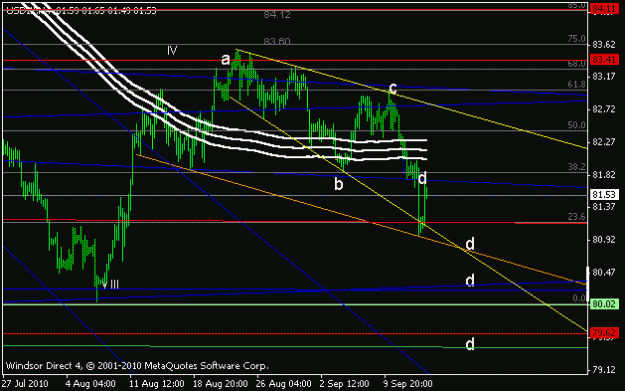The height and width of the screenshot is (391, 625).
Task: Select the 68.0 Fibonacci level label
Action: pos(576,64)
